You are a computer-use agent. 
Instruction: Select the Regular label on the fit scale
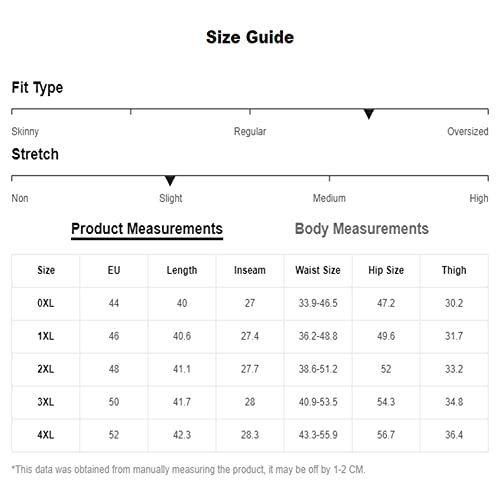click(250, 132)
